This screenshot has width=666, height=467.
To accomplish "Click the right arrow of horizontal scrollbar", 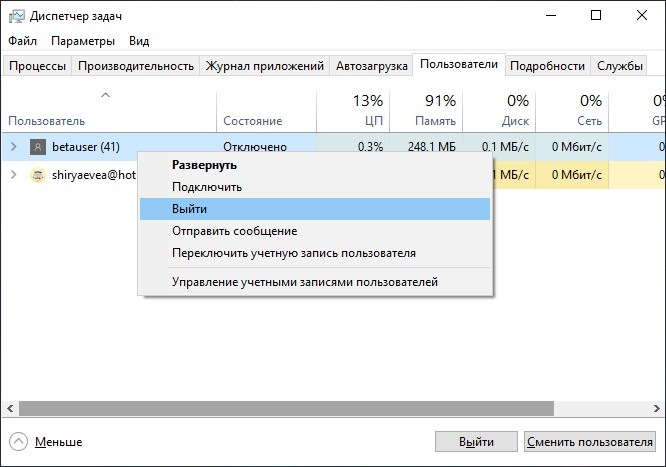I will coord(657,409).
